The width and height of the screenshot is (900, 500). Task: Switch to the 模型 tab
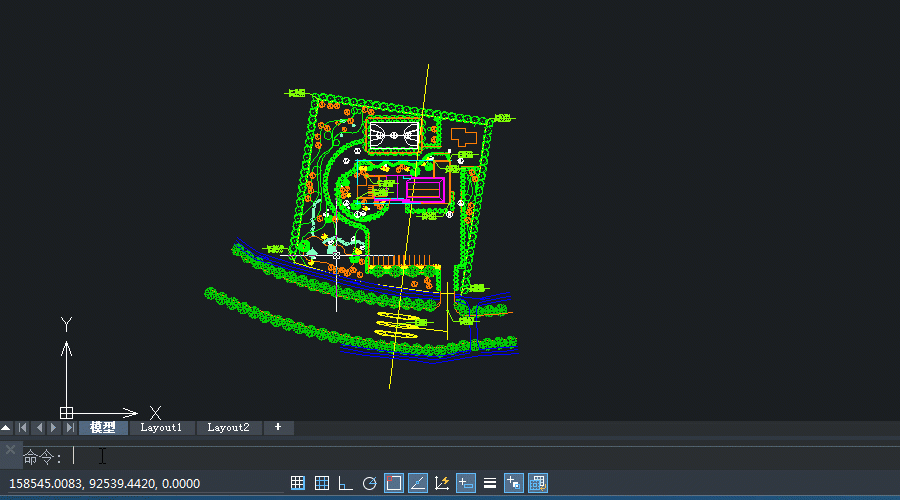coord(103,428)
